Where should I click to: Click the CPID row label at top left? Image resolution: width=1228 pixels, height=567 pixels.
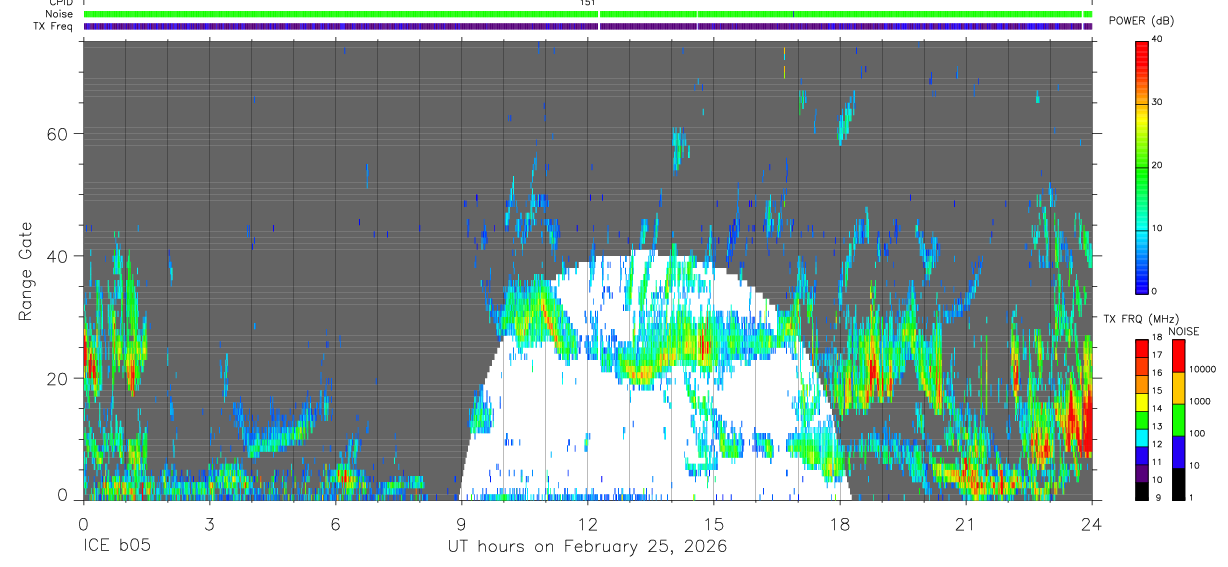[60, 3]
